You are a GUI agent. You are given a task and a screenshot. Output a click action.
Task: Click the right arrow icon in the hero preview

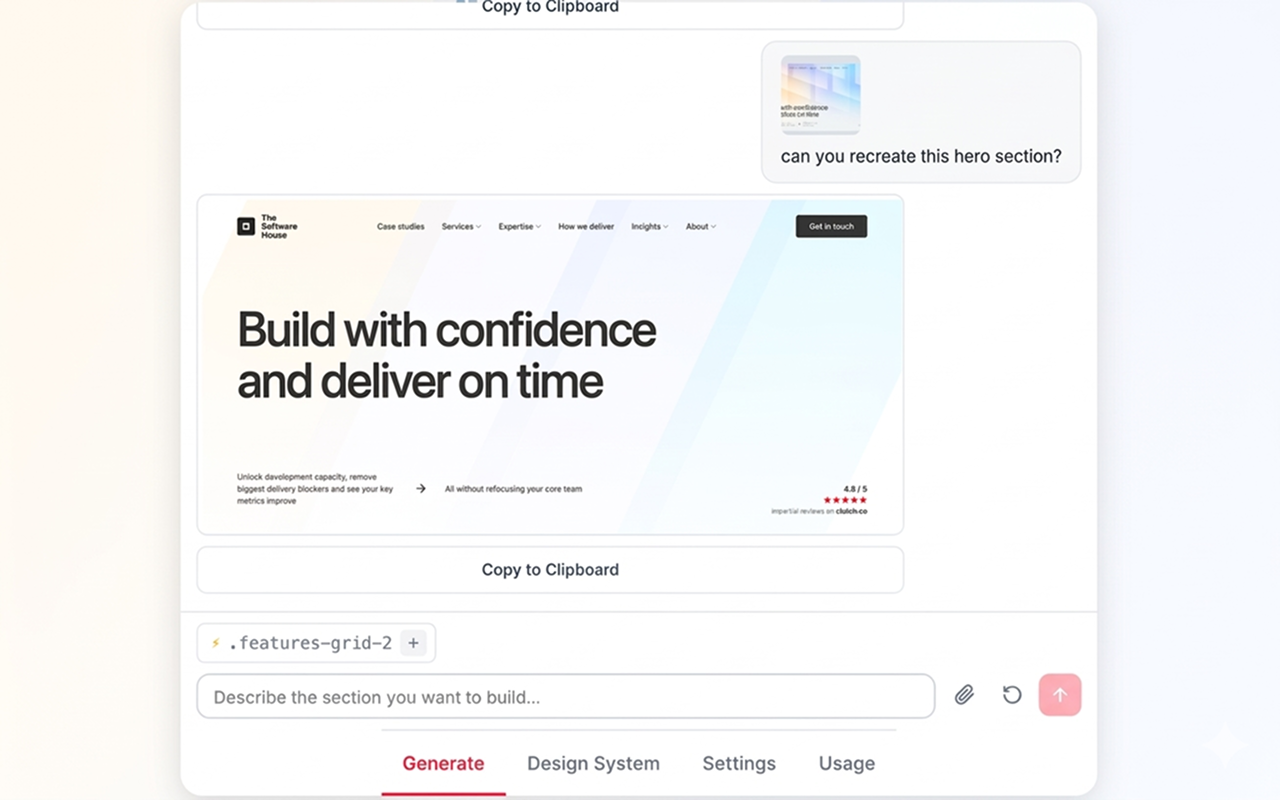(421, 489)
